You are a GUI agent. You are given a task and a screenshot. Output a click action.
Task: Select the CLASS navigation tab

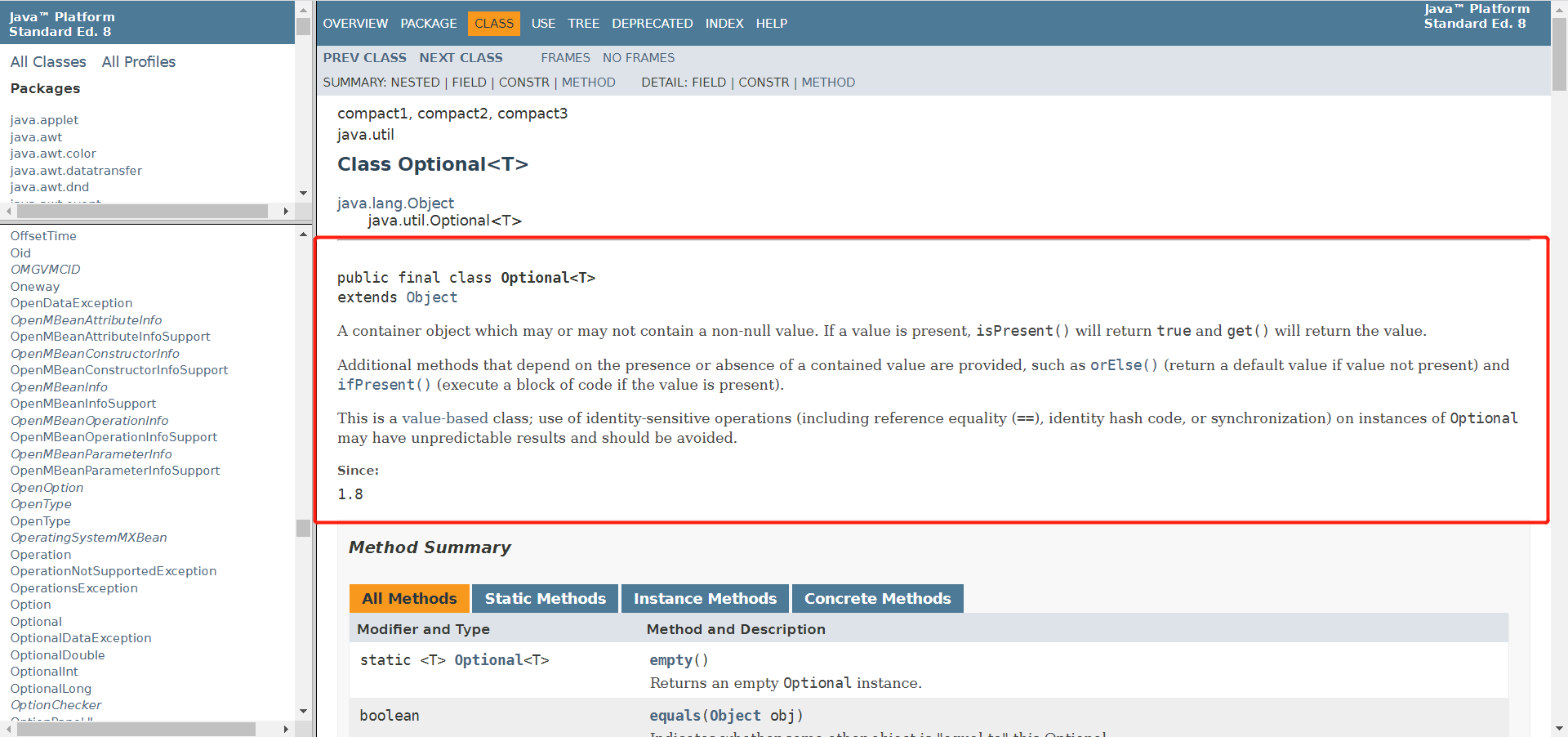pos(494,24)
